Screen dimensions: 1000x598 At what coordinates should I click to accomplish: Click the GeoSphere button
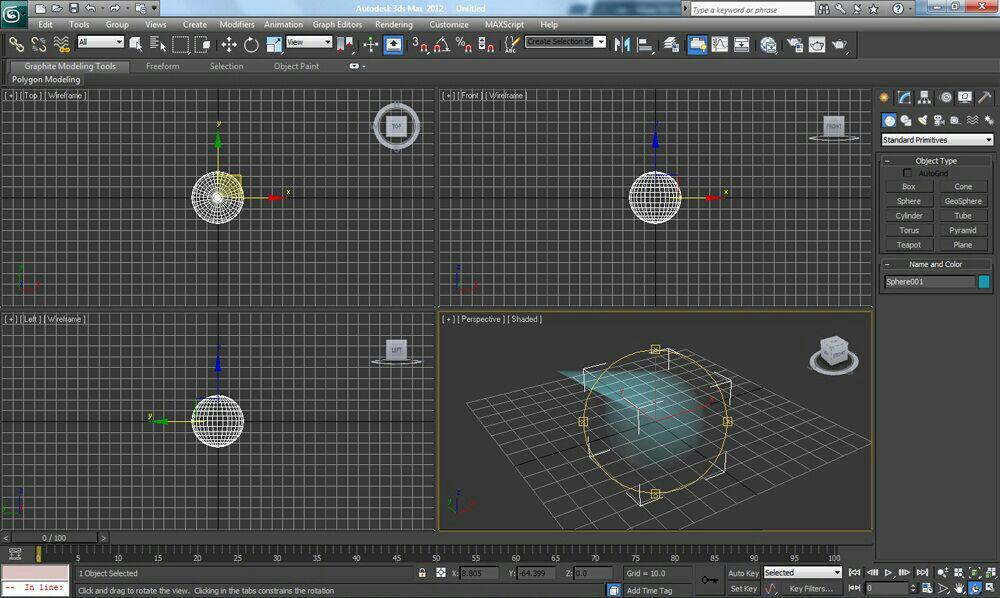[962, 201]
